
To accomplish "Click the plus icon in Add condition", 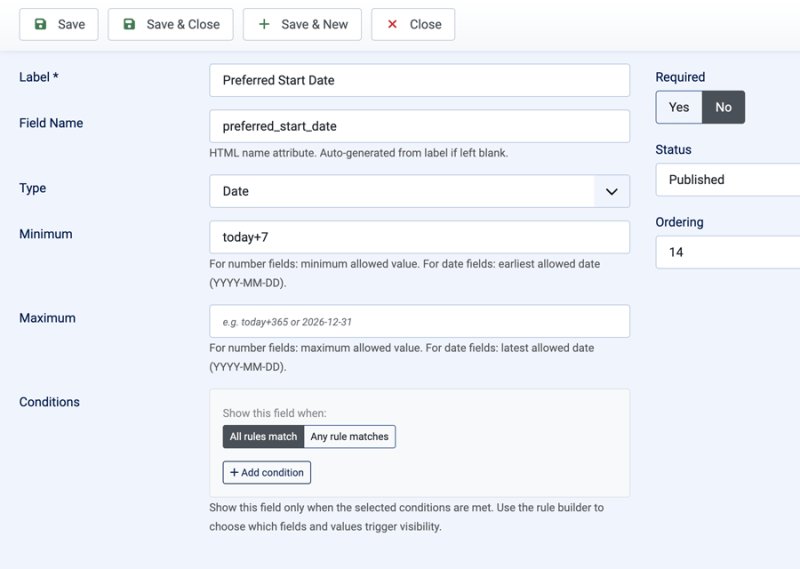I will click(x=234, y=473).
